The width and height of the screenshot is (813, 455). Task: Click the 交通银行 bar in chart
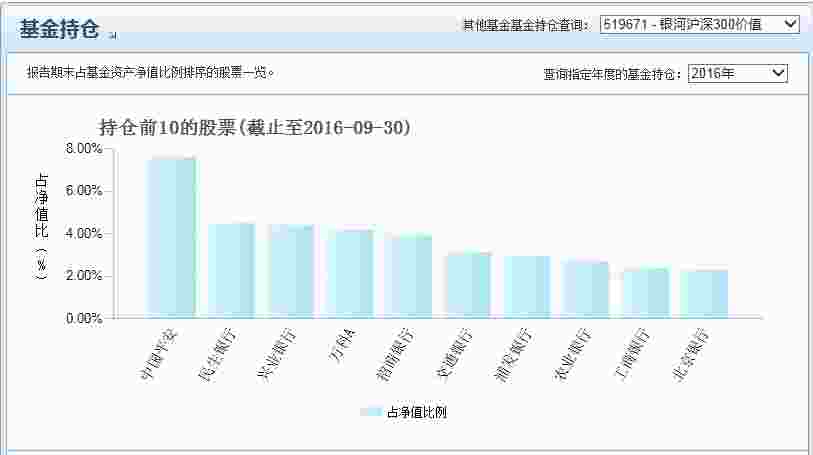468,285
